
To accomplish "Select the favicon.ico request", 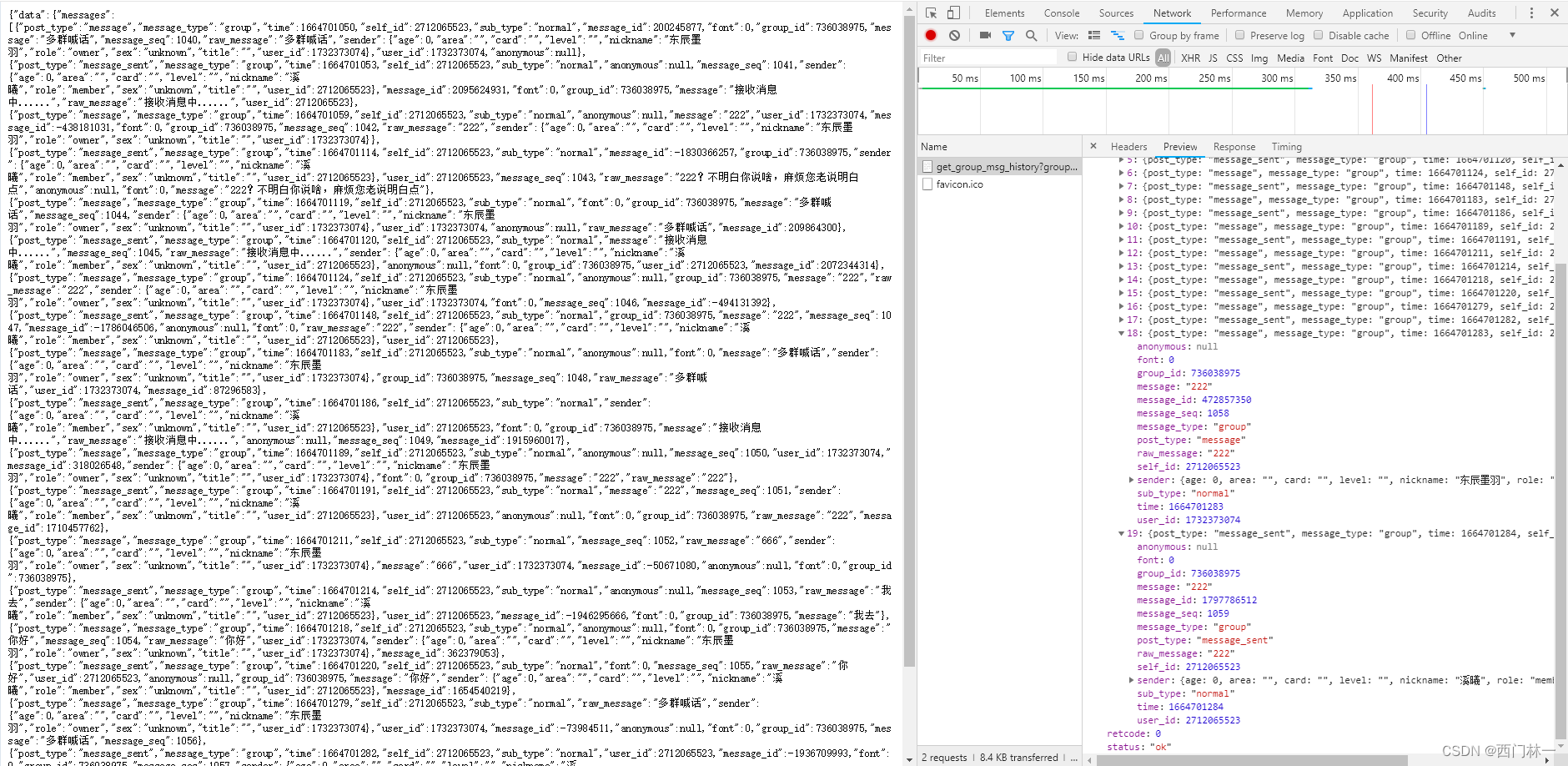I will [960, 184].
